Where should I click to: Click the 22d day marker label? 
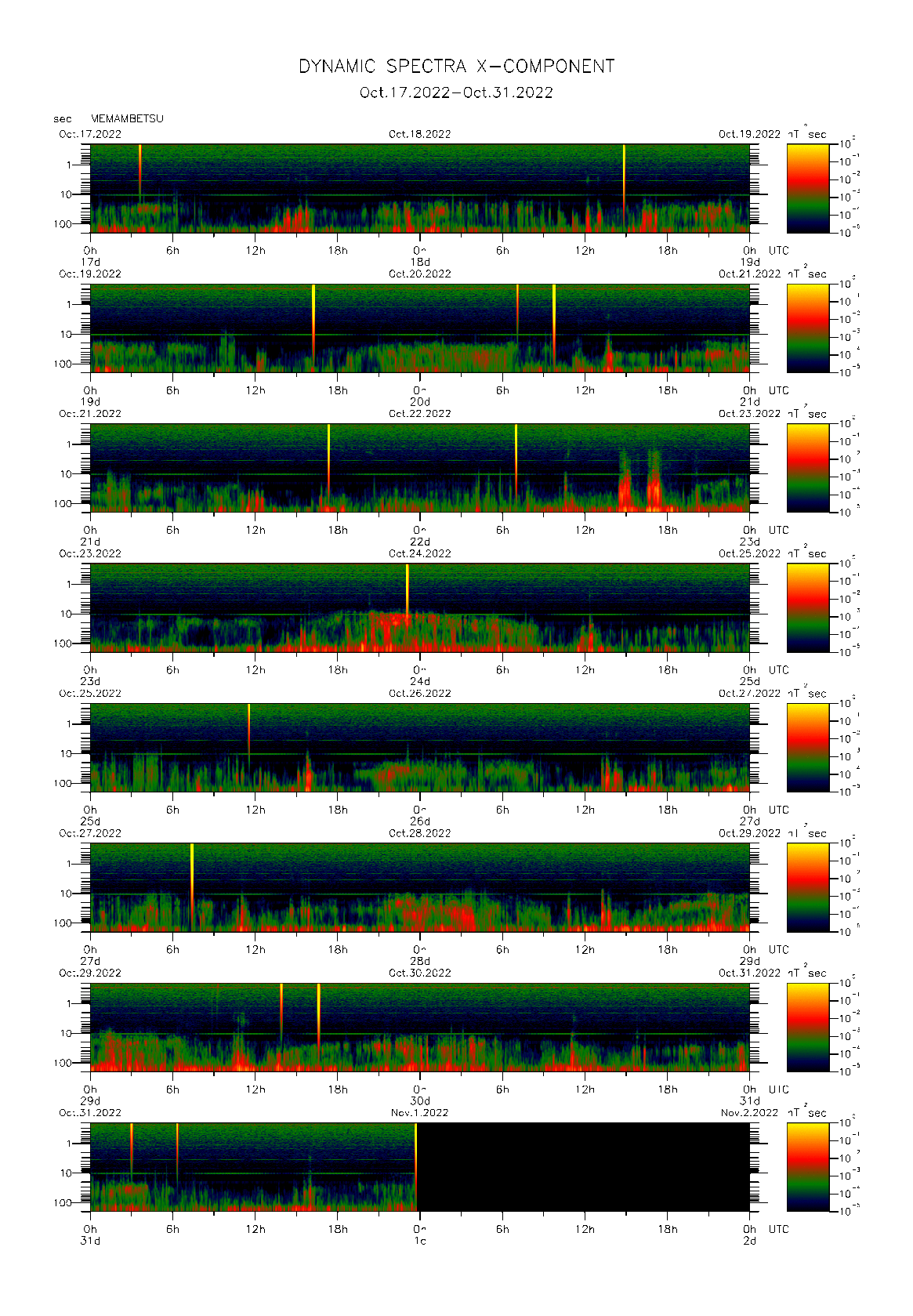point(420,542)
